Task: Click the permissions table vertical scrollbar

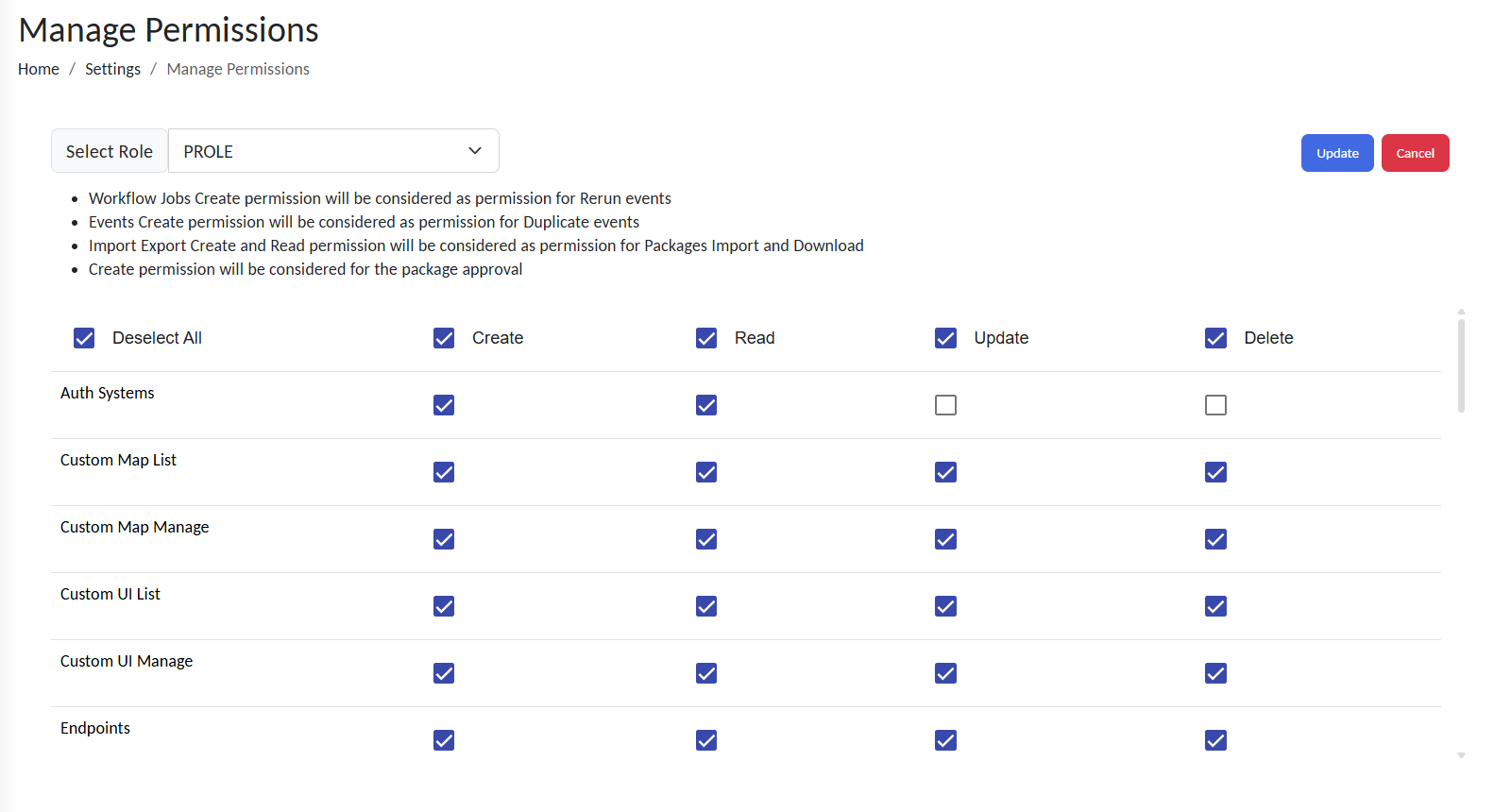Action: coord(1461,366)
